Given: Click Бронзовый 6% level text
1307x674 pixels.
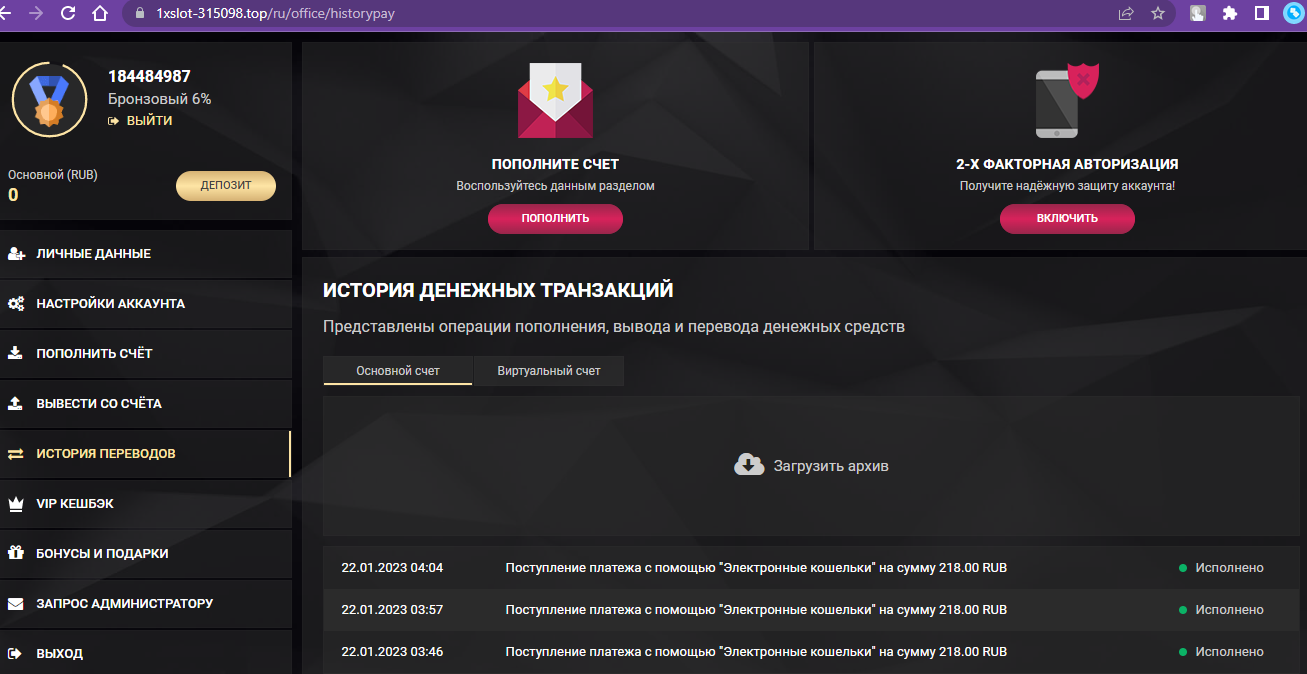Looking at the screenshot, I should 159,99.
